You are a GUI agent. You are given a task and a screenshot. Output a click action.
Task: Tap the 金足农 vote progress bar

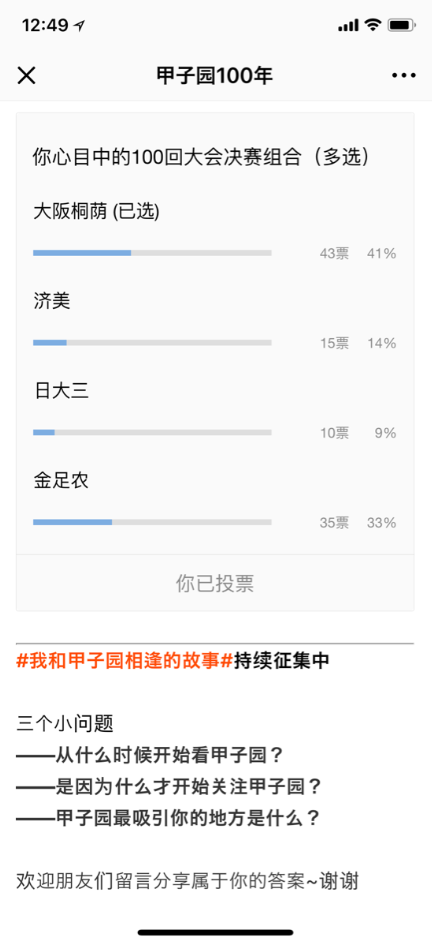tap(152, 522)
